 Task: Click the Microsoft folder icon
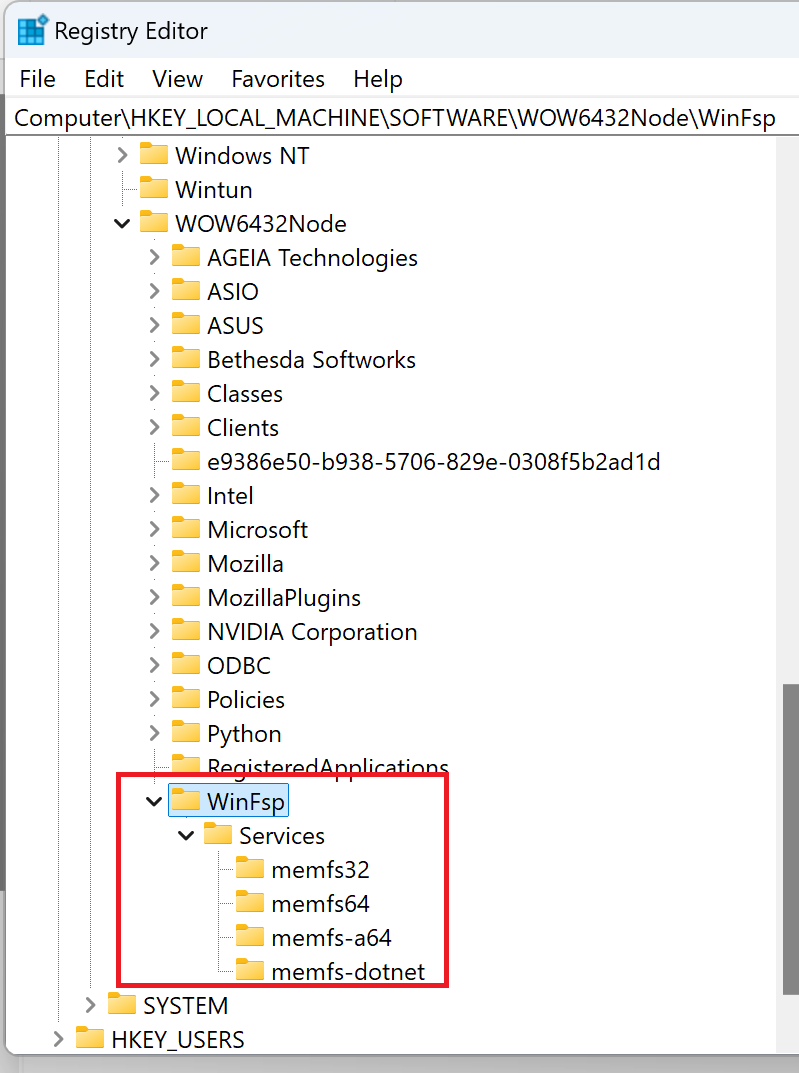pos(185,528)
